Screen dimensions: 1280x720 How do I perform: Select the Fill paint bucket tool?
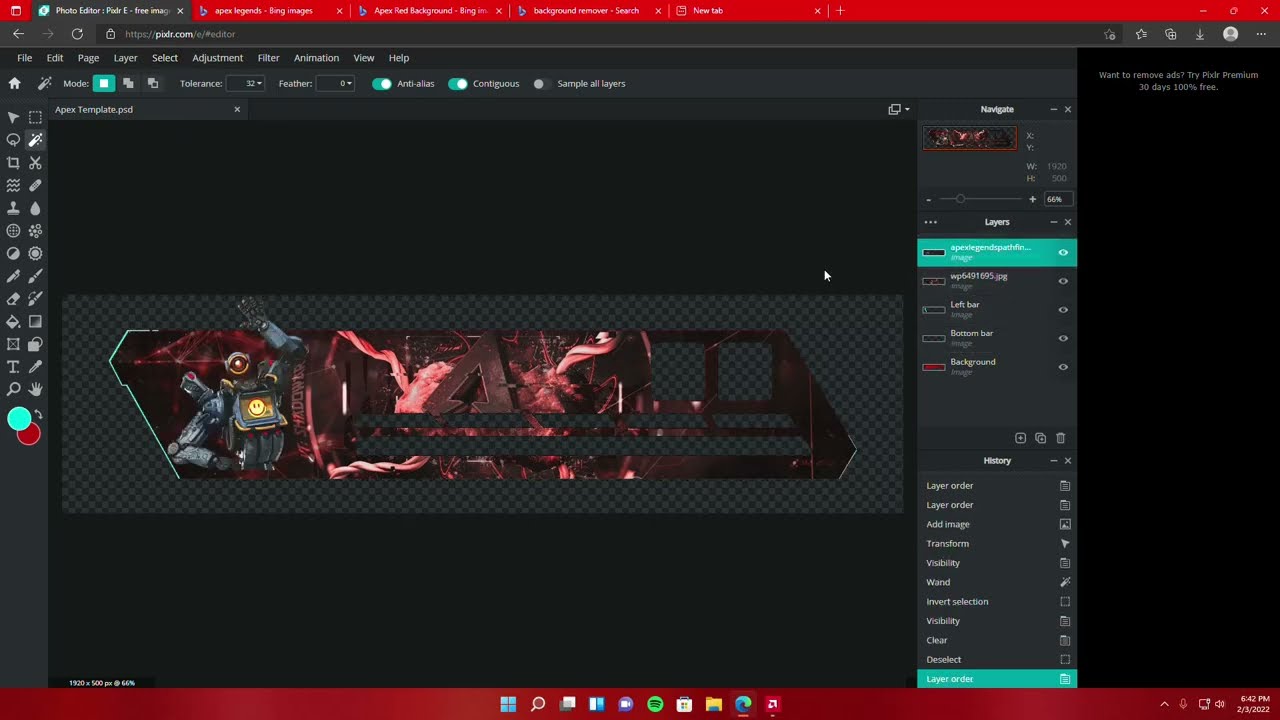13,322
